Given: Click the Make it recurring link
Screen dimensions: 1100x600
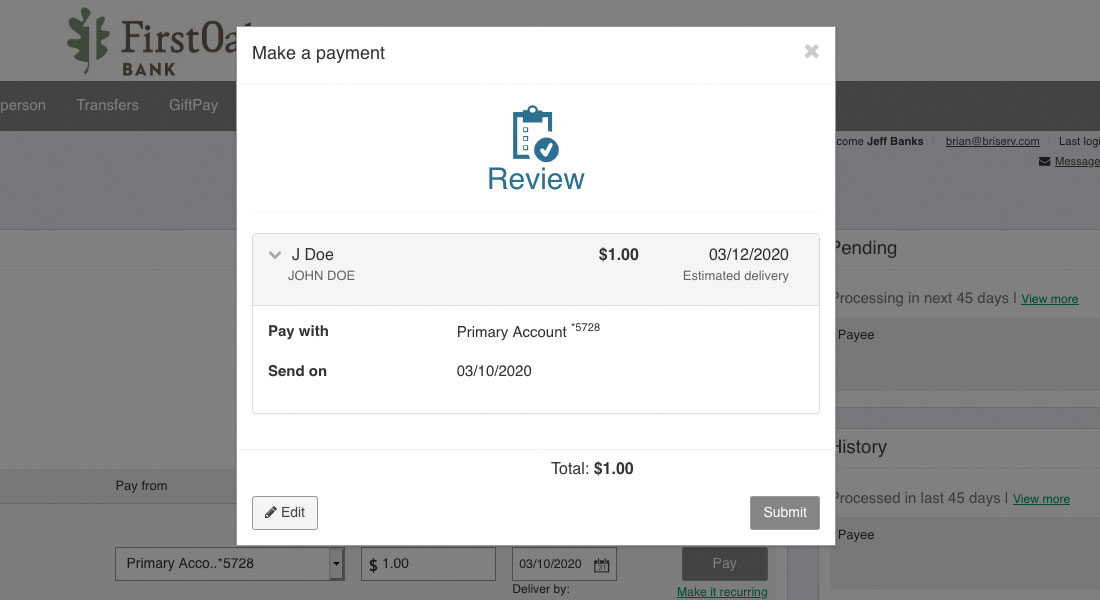Looking at the screenshot, I should point(721,592).
